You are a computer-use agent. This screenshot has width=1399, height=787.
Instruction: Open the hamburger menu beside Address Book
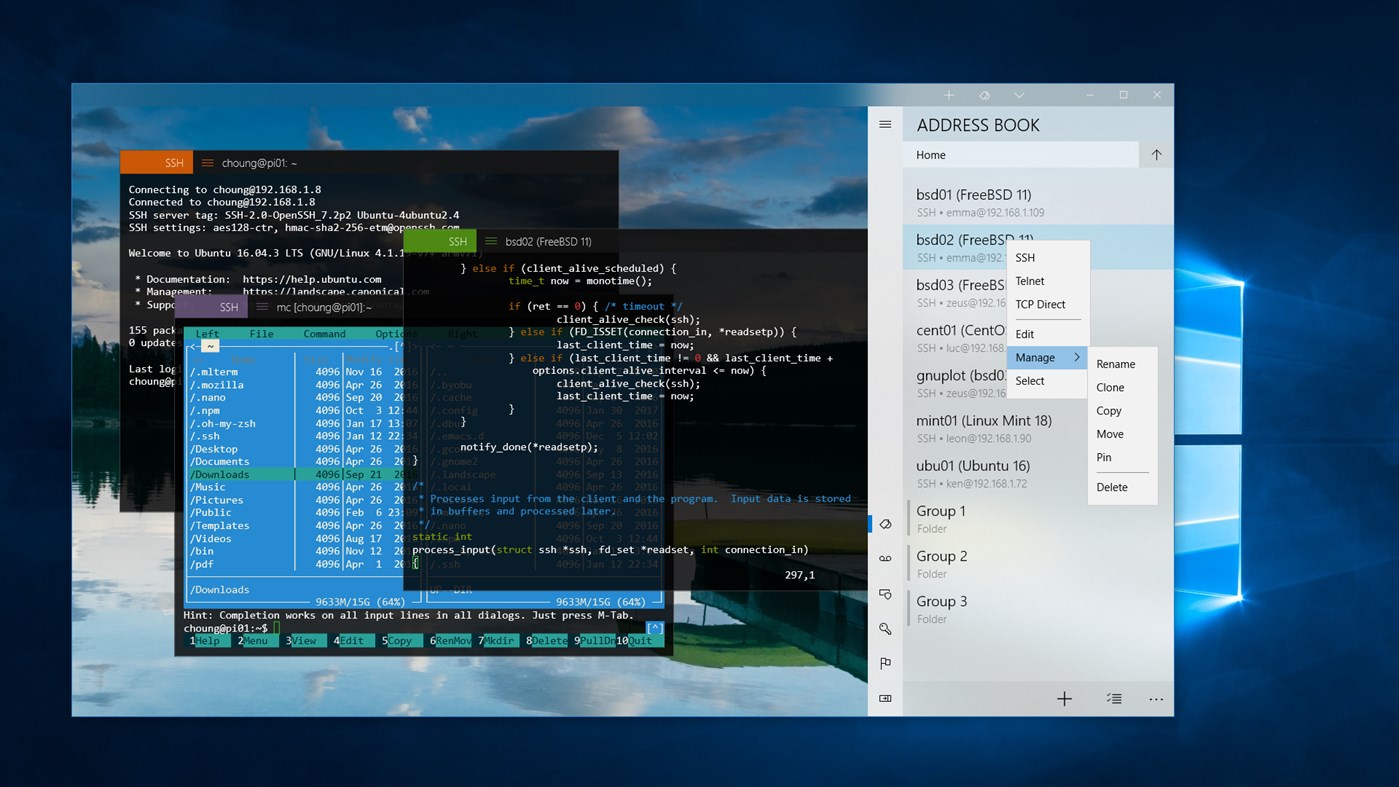tap(885, 125)
